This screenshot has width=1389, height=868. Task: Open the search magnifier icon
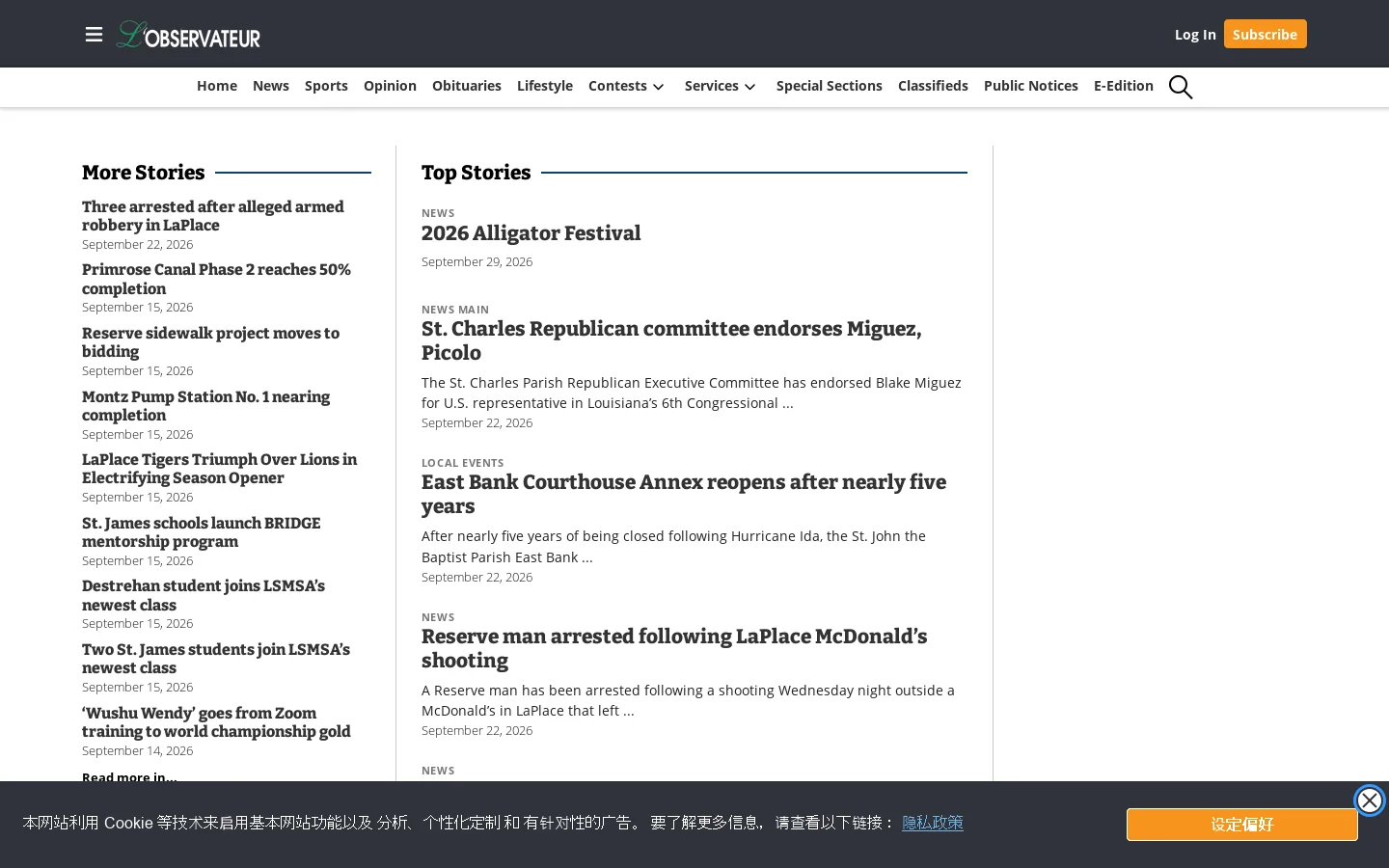(1181, 87)
